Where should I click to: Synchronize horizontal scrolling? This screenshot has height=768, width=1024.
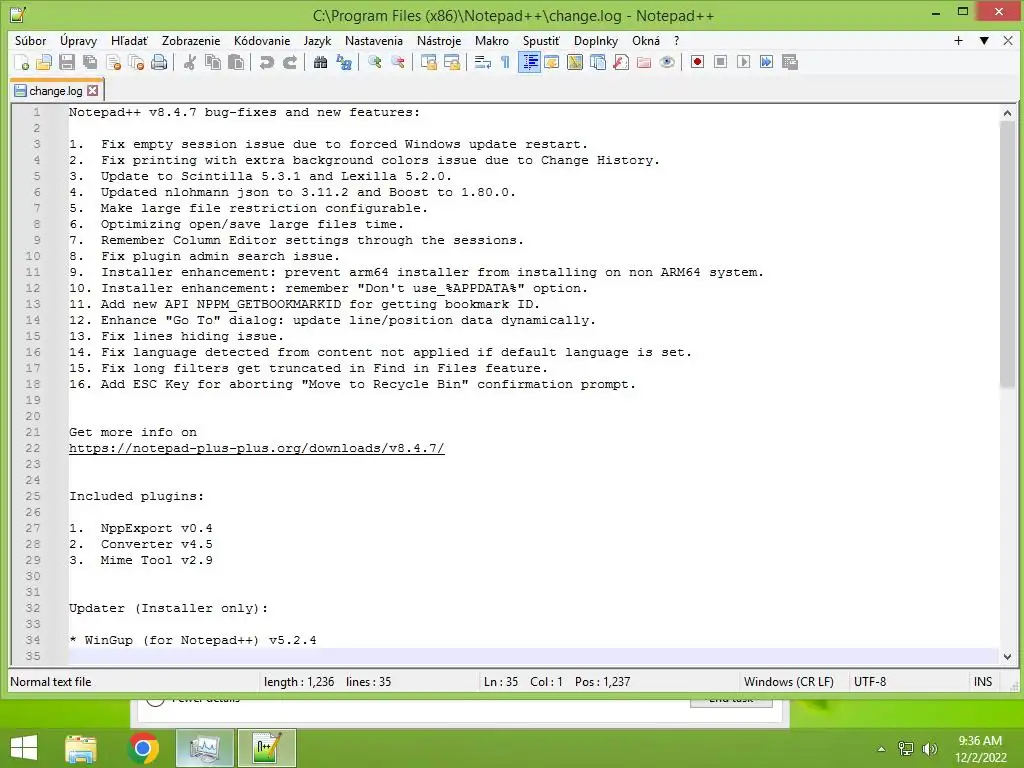pos(451,62)
